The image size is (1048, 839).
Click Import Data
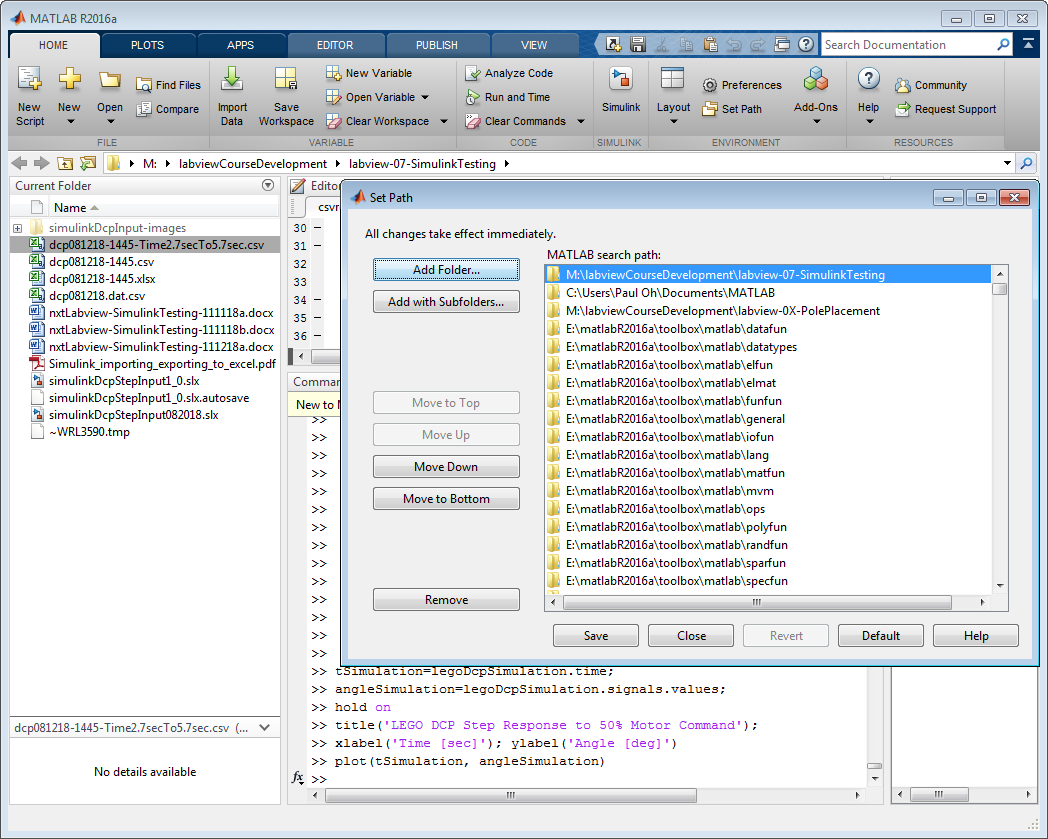pos(232,96)
